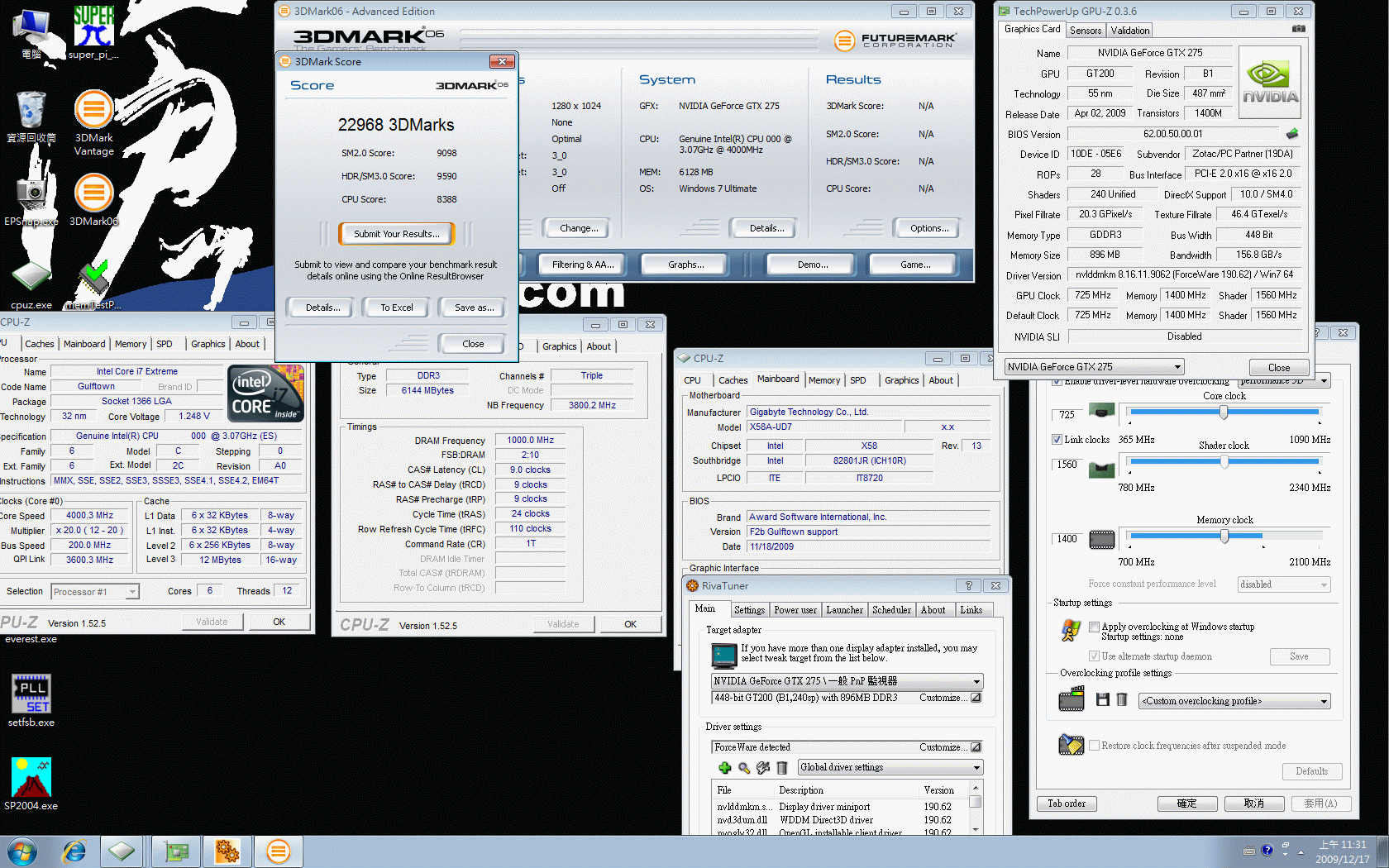Viewport: 1389px width, 868px height.
Task: Select the Memory tab in the Mainboard CPU-Z window
Action: (x=824, y=380)
